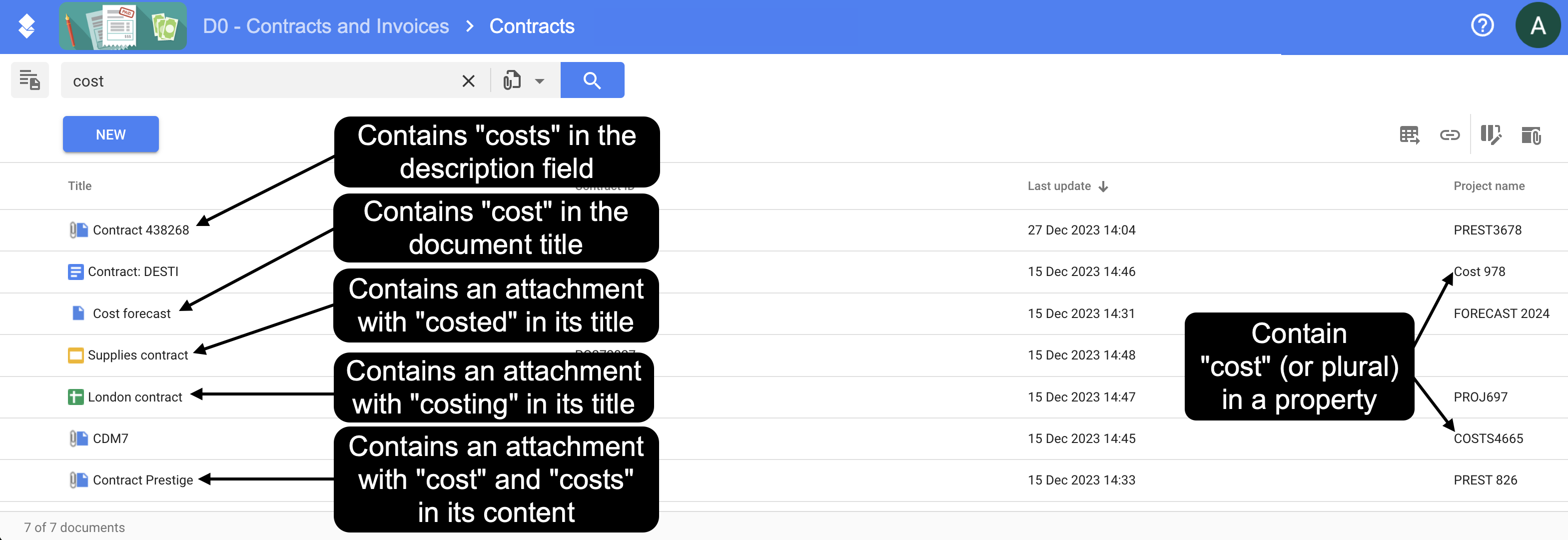Click the export table view icon
The image size is (1568, 540).
(1409, 134)
